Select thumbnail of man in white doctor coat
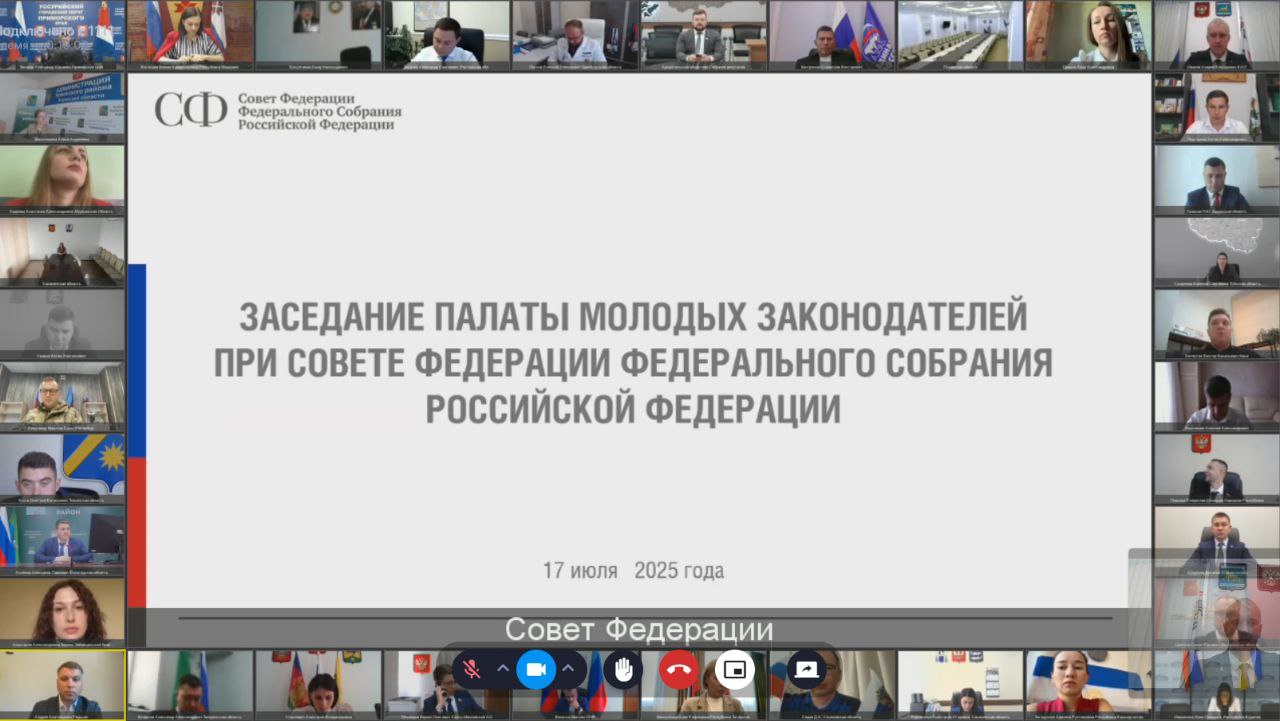 (575, 34)
